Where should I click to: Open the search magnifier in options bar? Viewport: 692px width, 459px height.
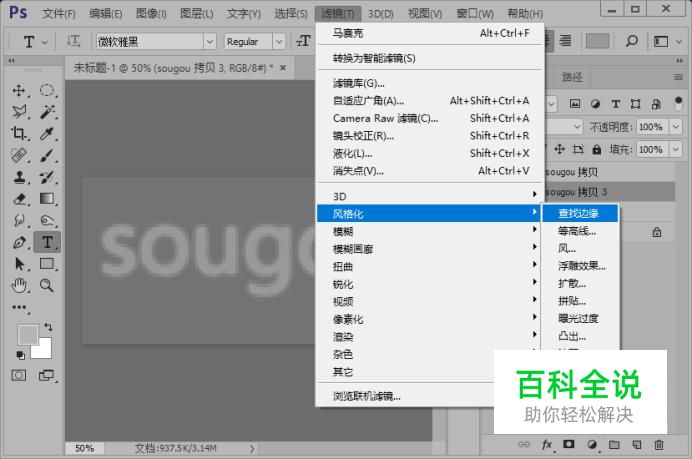(x=632, y=41)
